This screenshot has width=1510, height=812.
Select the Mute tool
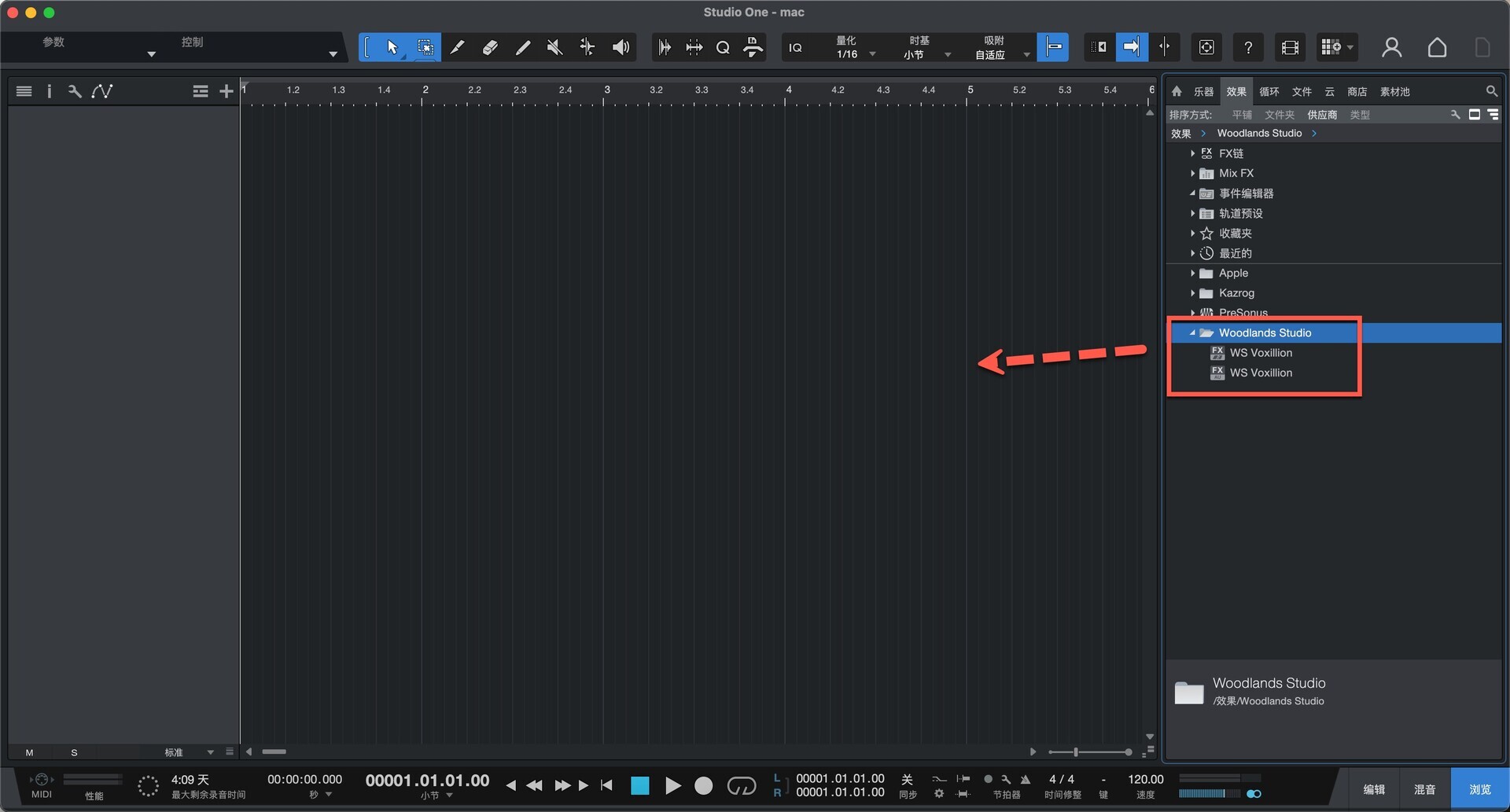(x=554, y=47)
